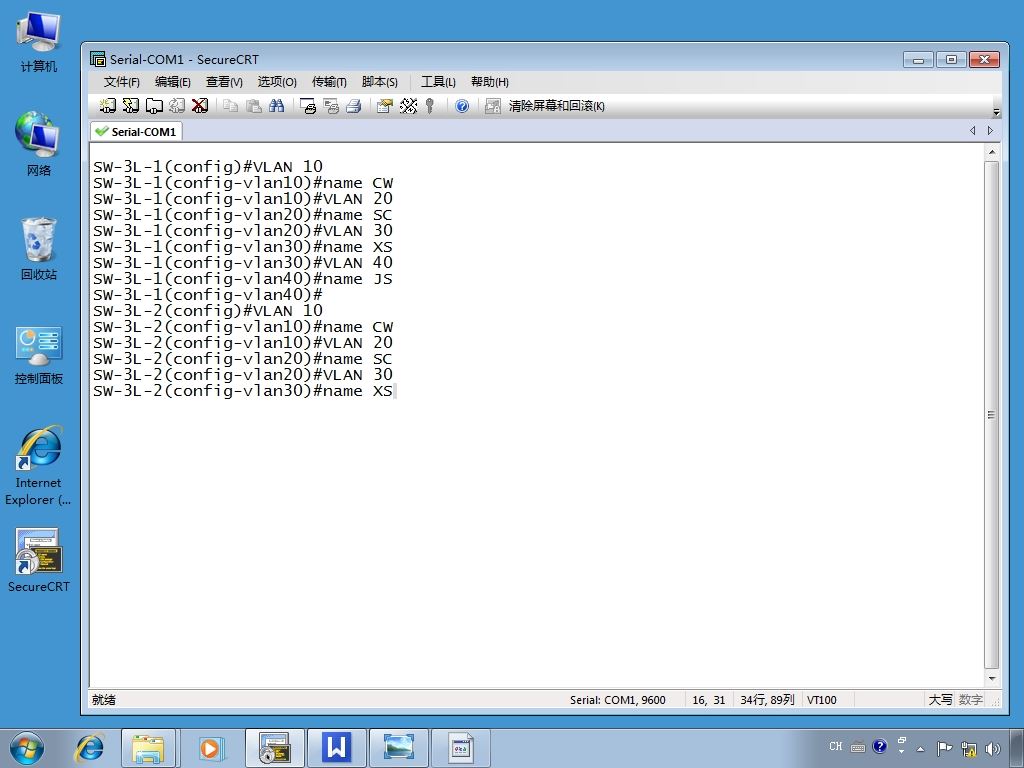Click the tab scroll left arrow
Screen dimensions: 1024x768
pos(972,131)
